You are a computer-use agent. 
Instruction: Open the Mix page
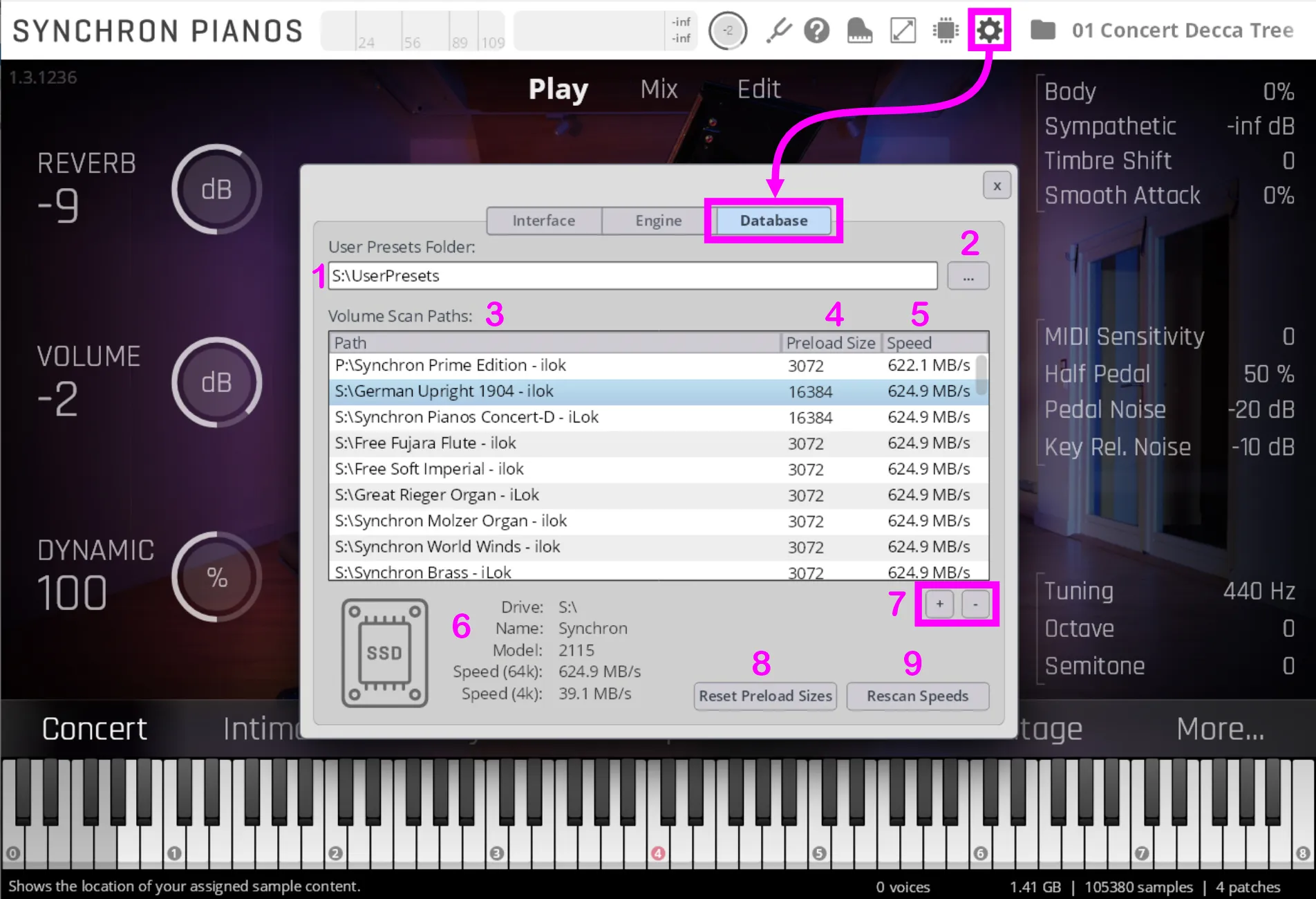coord(659,89)
